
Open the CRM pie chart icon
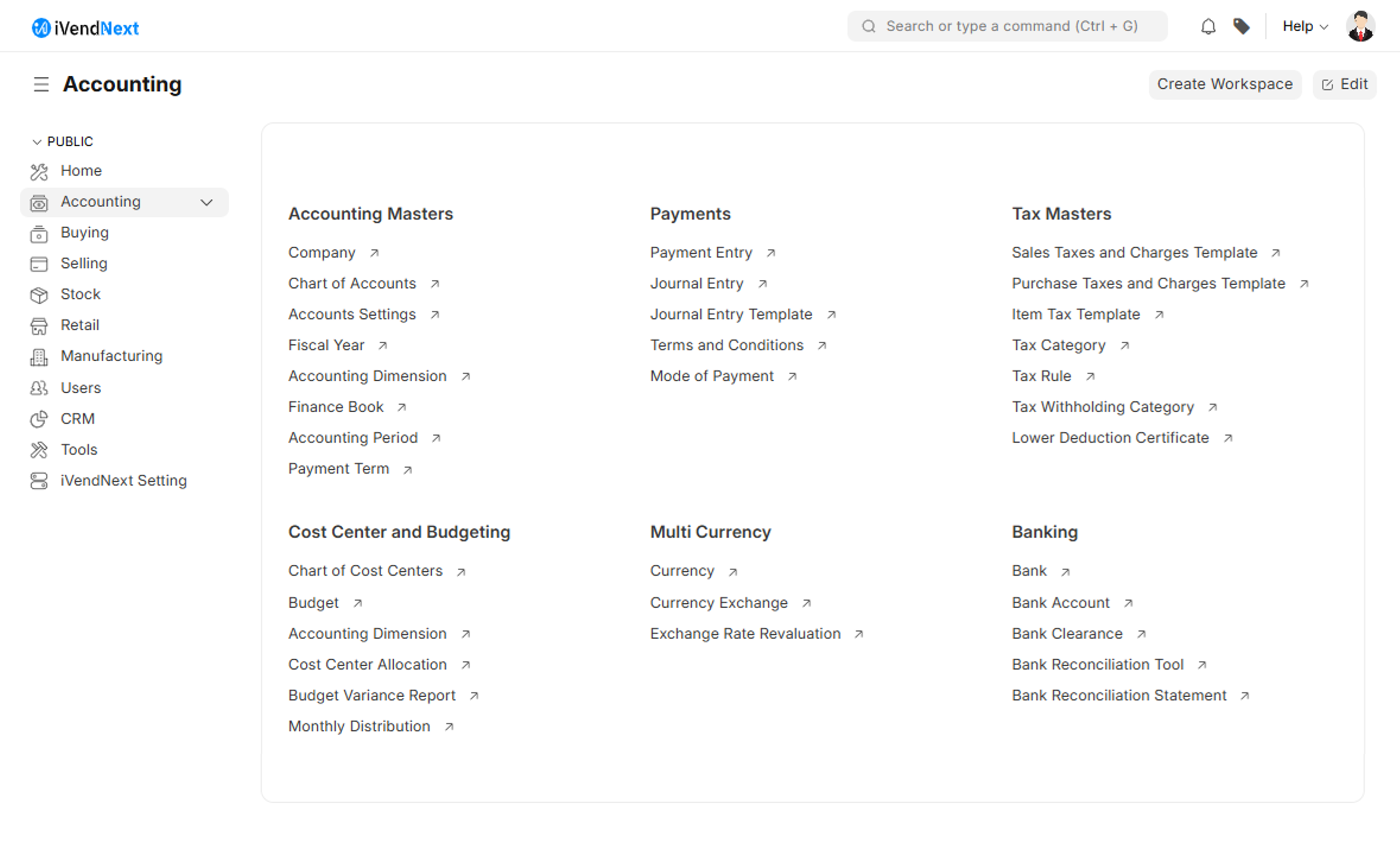point(39,419)
